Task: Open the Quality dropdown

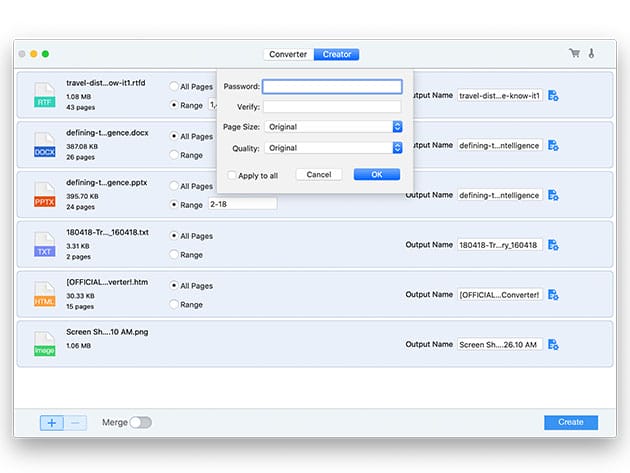Action: [x=332, y=148]
